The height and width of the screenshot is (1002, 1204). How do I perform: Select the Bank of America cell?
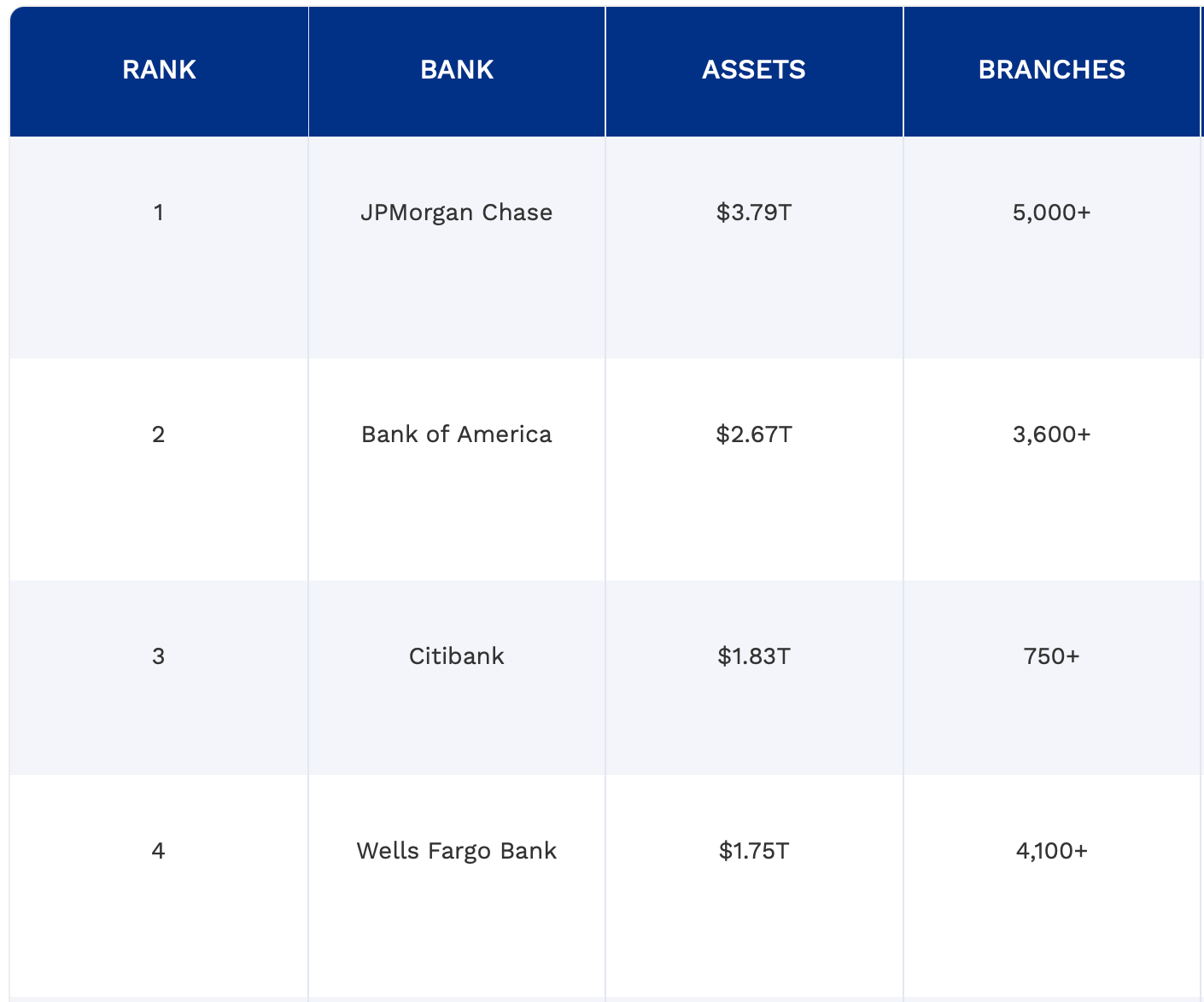tap(457, 434)
